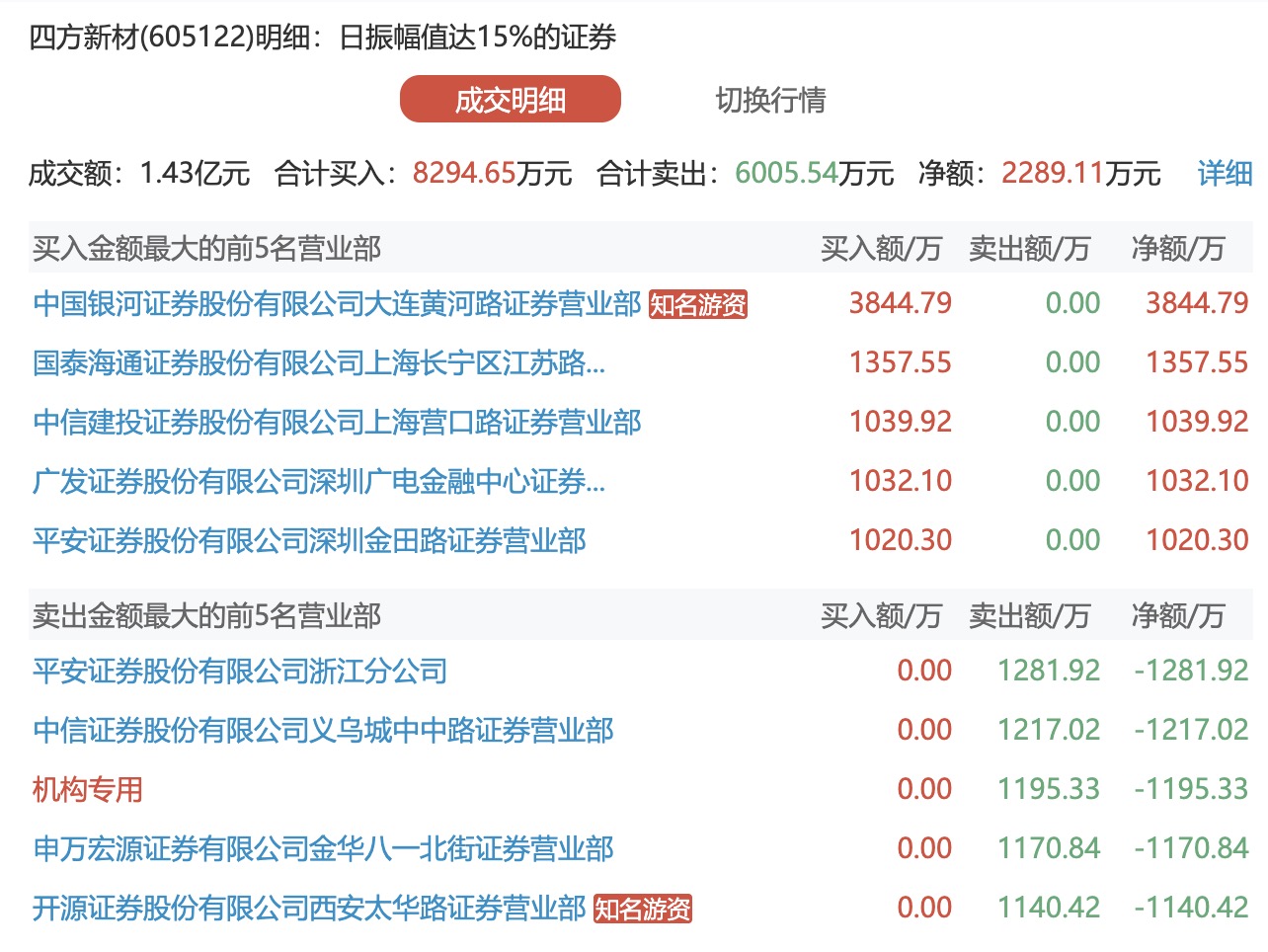Image resolution: width=1268 pixels, height=952 pixels.
Task: Switch to the 切换行情 tab
Action: (x=770, y=100)
